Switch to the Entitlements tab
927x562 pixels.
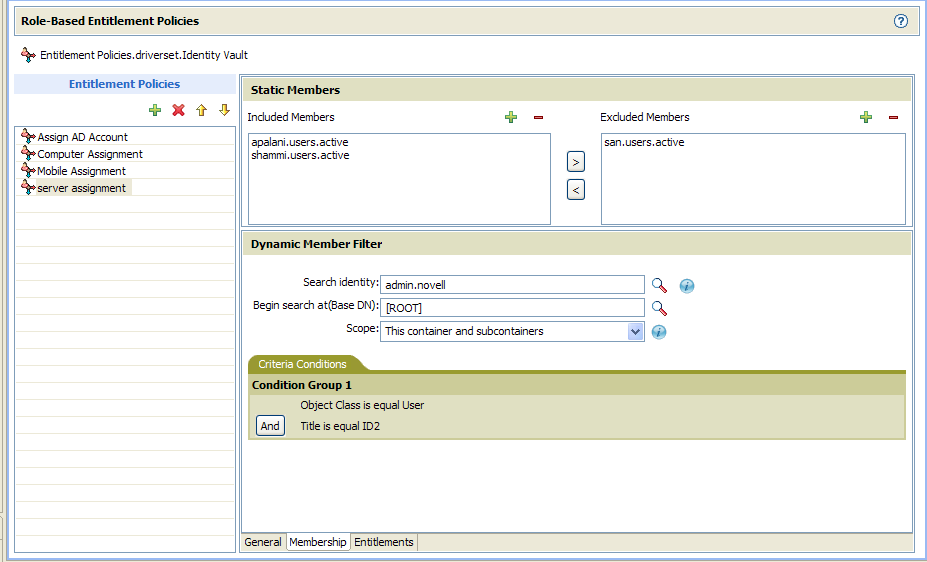(384, 542)
